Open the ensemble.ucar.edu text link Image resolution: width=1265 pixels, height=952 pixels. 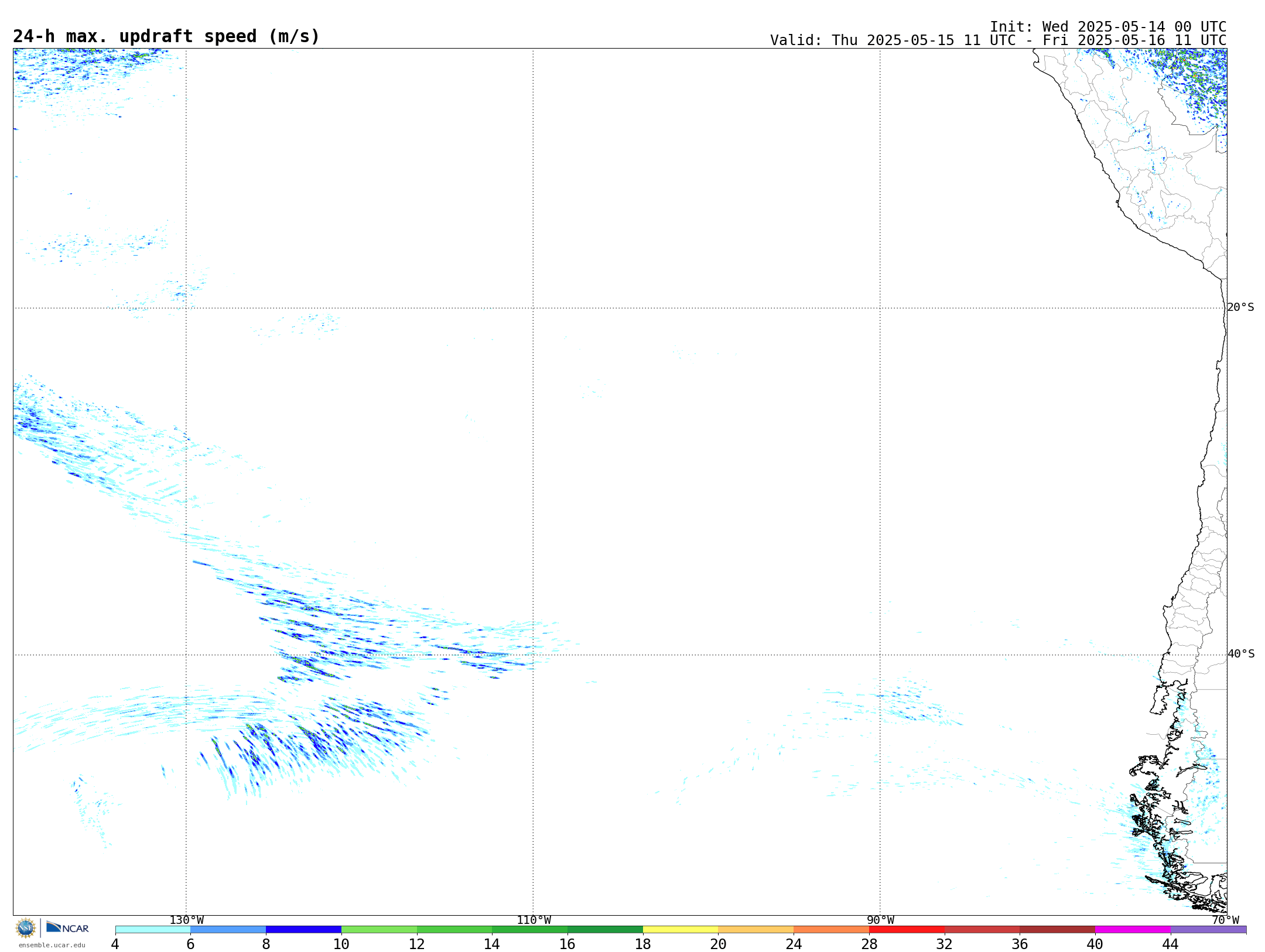point(52,945)
